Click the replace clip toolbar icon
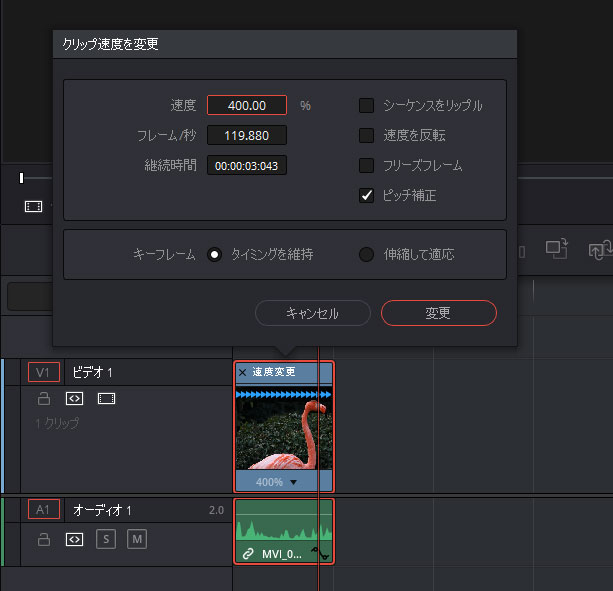 (x=600, y=250)
